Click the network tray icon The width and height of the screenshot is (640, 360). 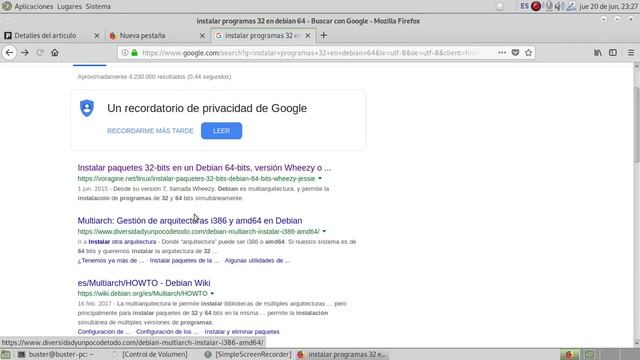[x=571, y=6]
